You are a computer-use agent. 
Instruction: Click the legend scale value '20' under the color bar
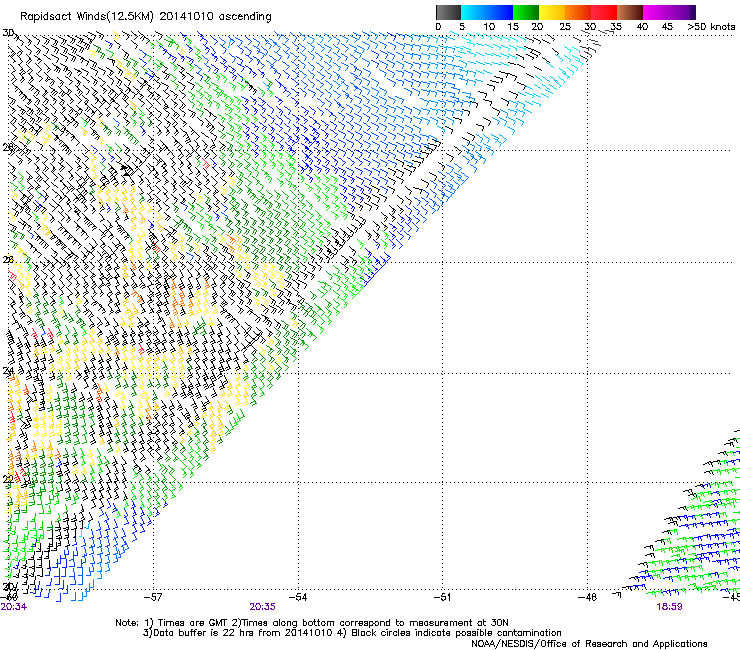tap(537, 26)
